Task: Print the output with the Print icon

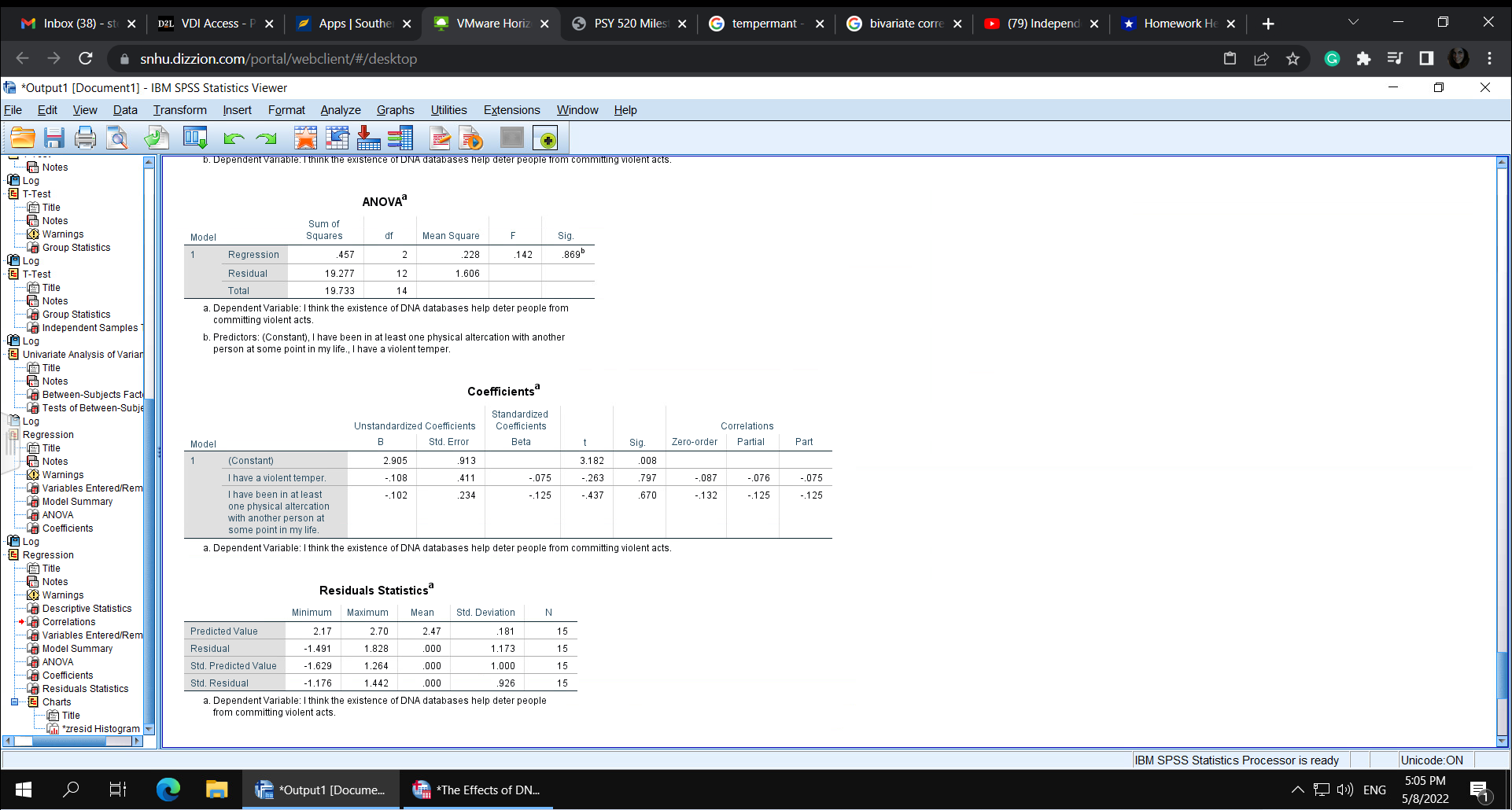Action: 85,138
